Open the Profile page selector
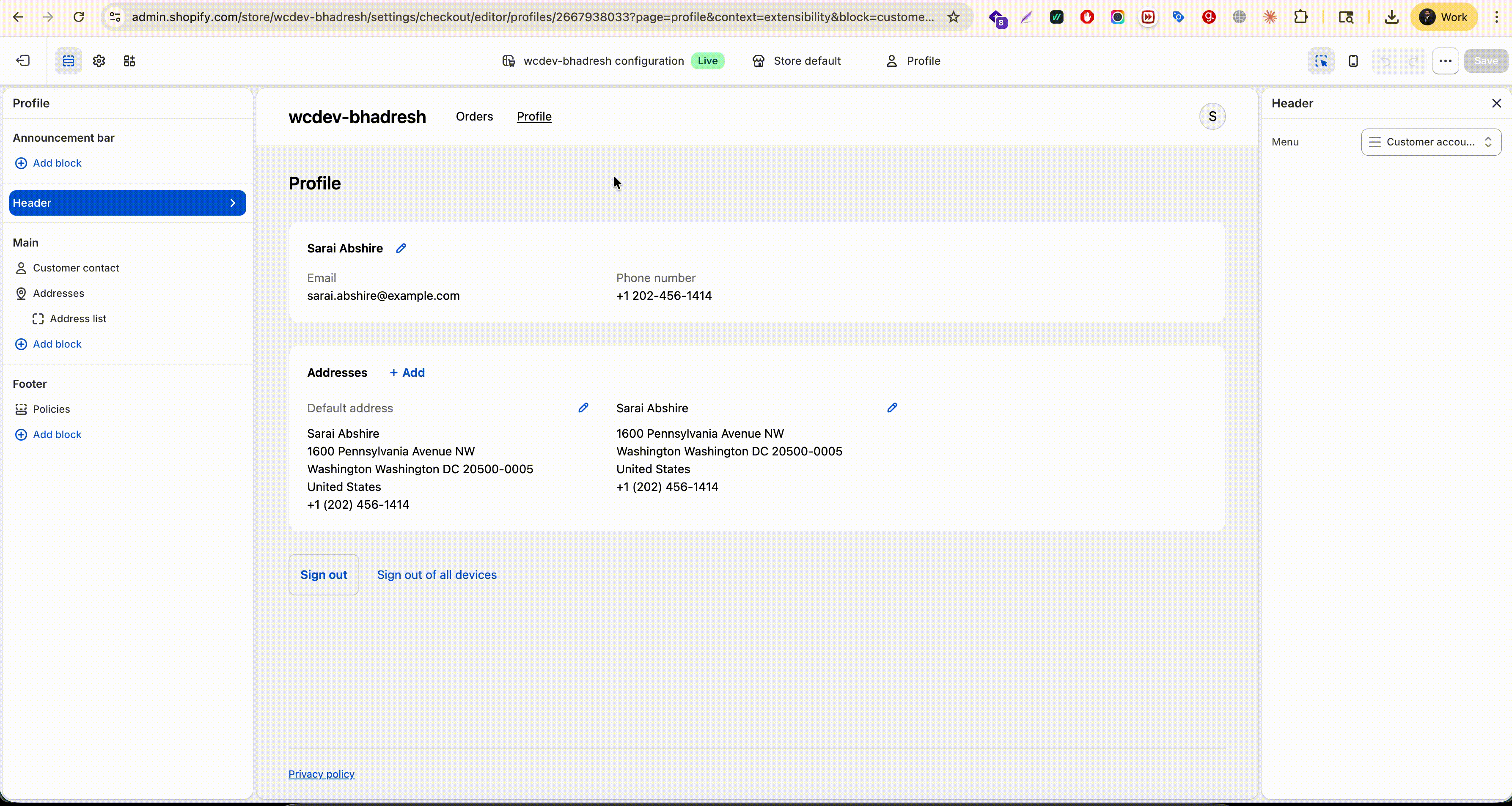This screenshot has height=806, width=1512. 913,61
